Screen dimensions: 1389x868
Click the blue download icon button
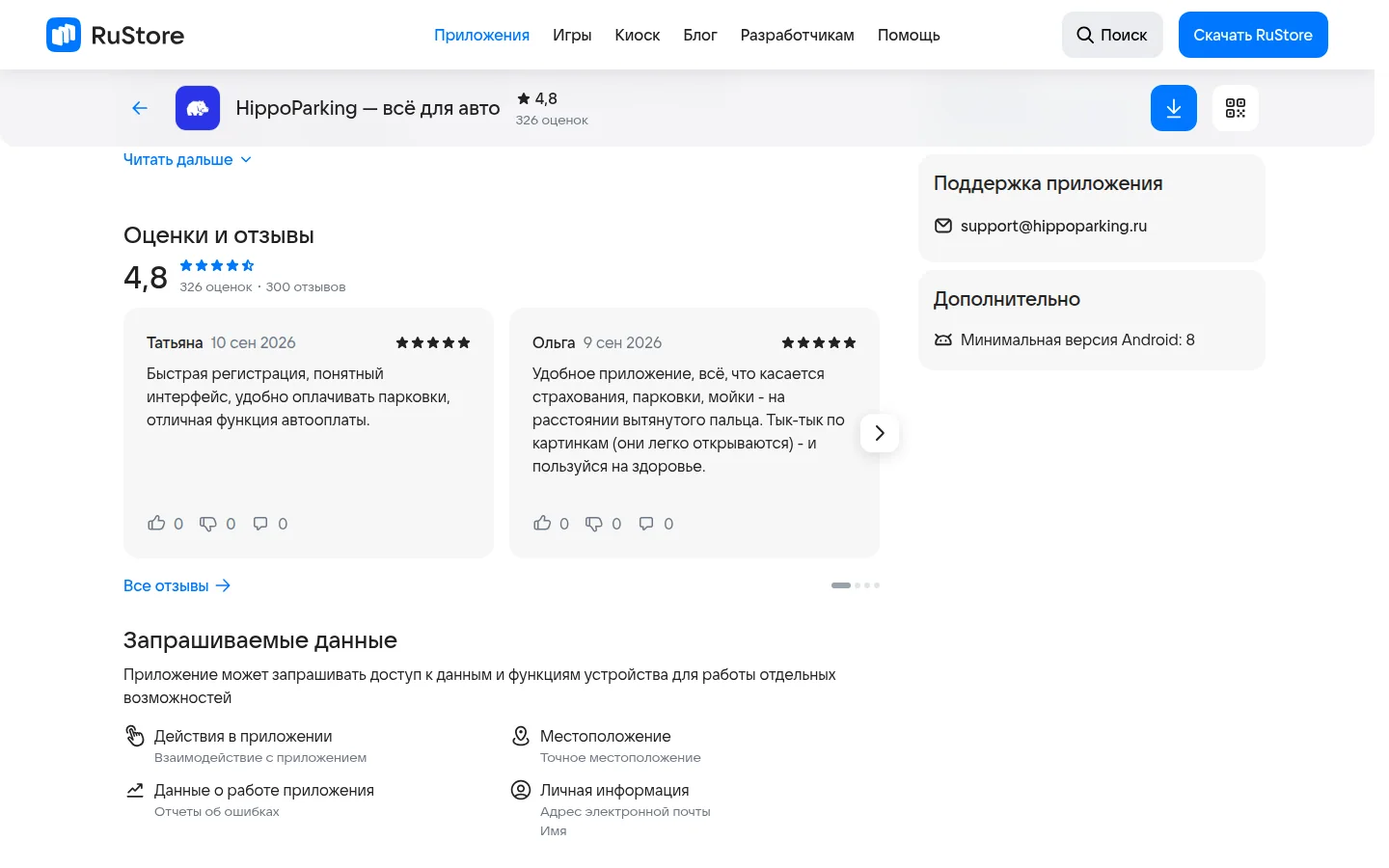(x=1174, y=108)
